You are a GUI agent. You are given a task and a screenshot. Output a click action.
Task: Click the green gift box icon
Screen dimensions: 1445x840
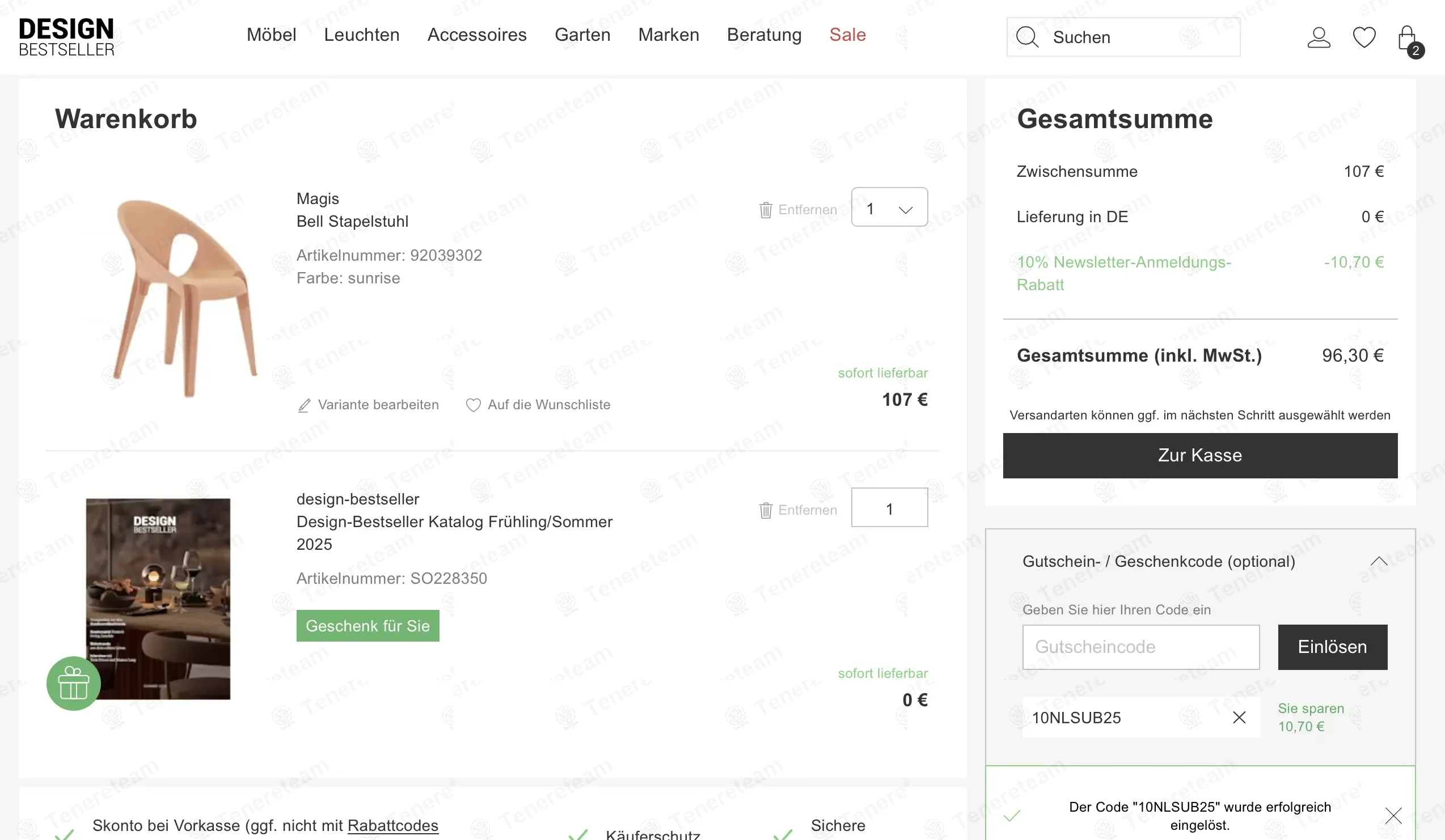73,683
